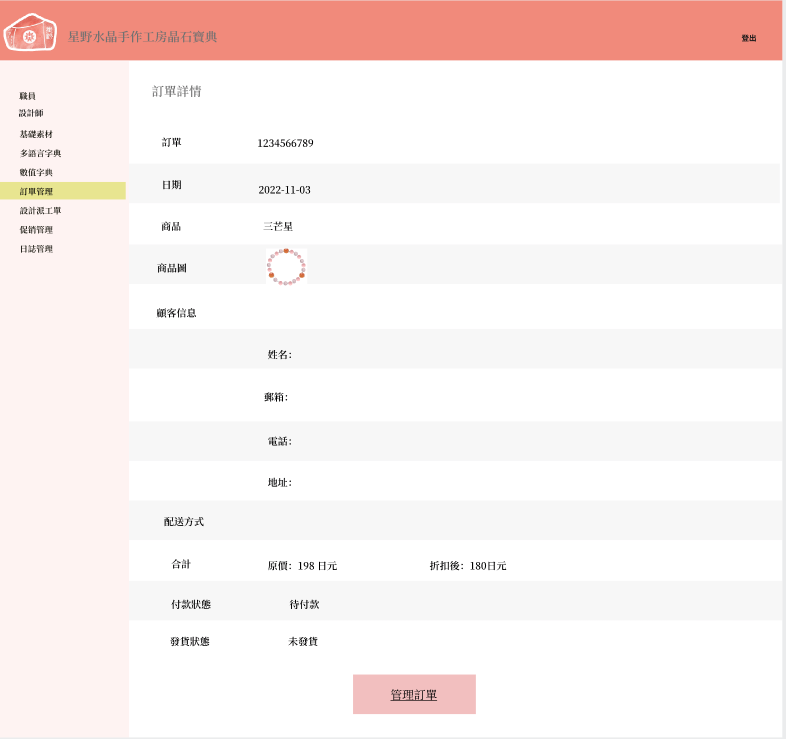Click the bracelet product image thumbnail
This screenshot has height=739, width=786.
point(286,267)
